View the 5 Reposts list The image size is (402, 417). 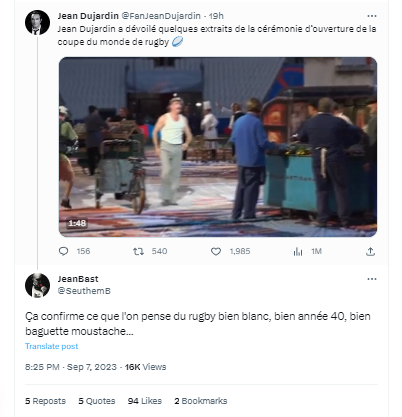pos(45,401)
